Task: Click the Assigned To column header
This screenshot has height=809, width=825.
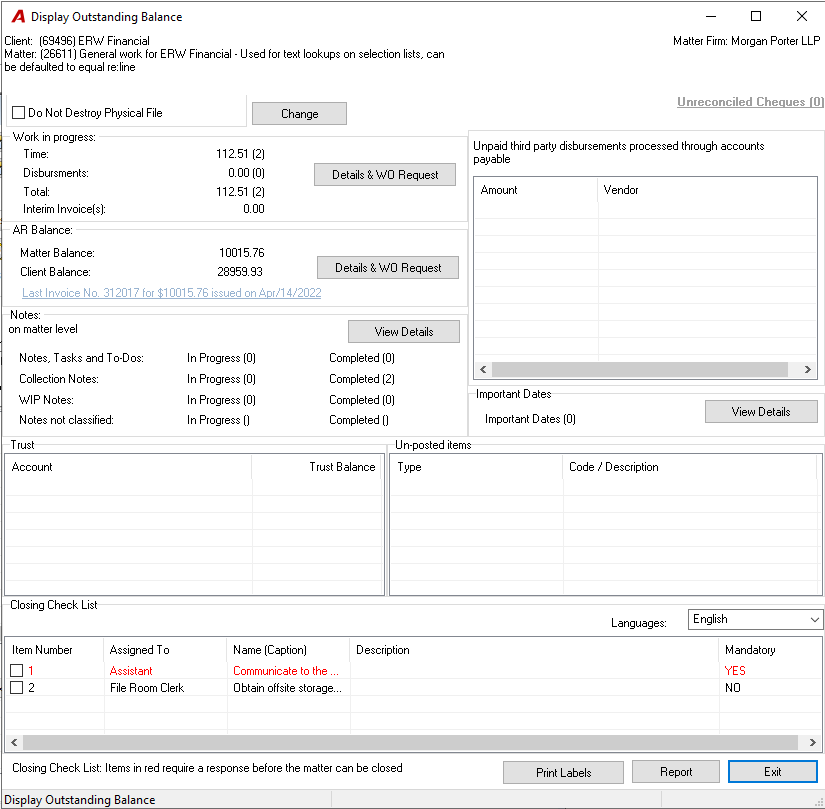Action: (165, 650)
